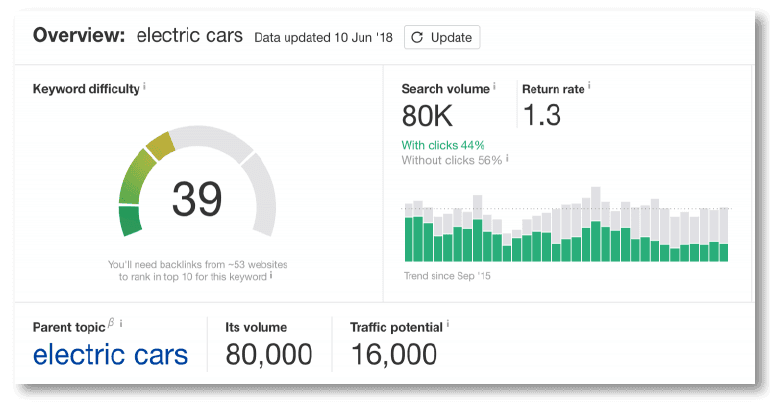Image resolution: width=770 pixels, height=413 pixels.
Task: Click the Traffic potential info icon
Action: point(448,324)
